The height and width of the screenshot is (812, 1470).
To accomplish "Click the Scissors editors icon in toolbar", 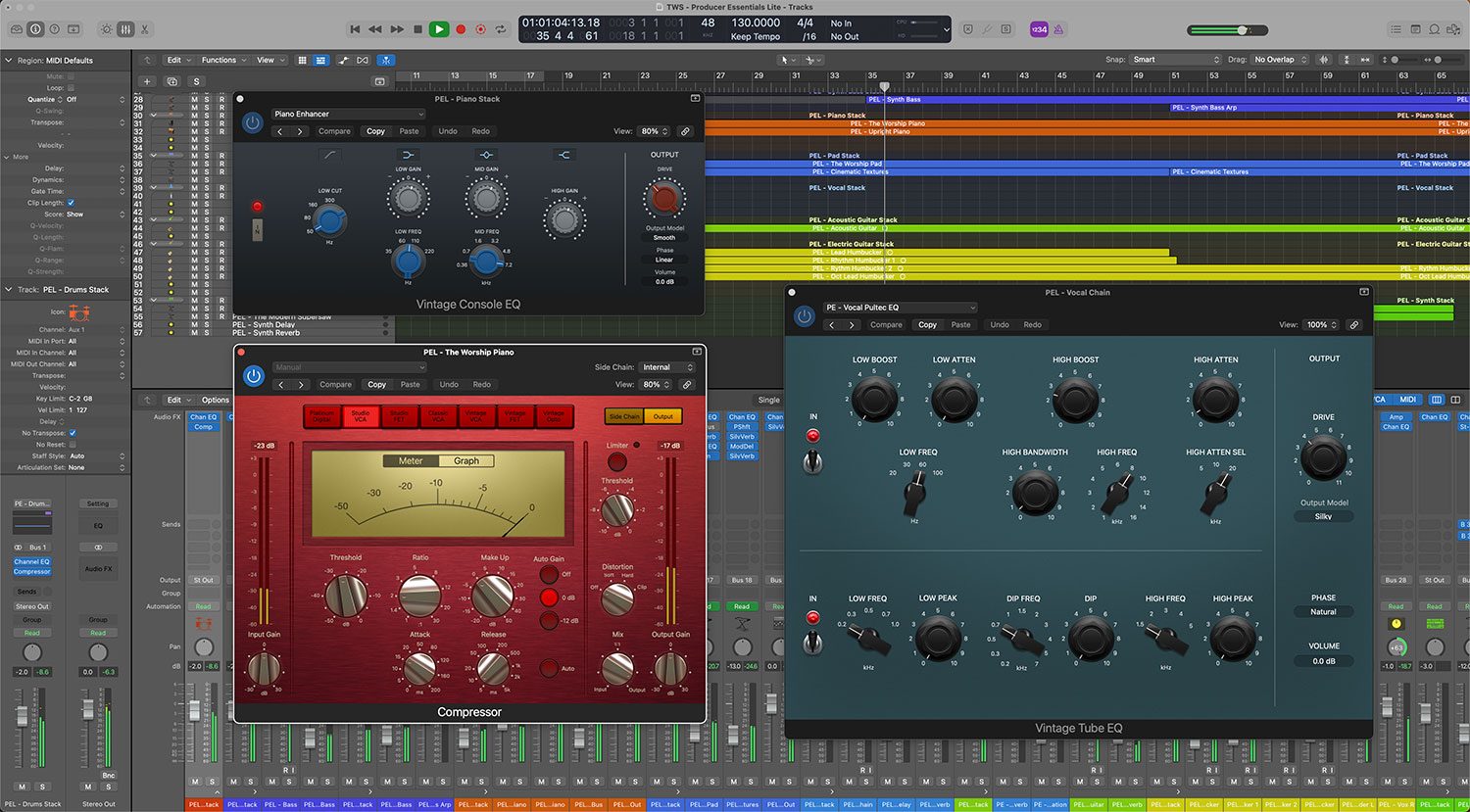I will click(145, 29).
